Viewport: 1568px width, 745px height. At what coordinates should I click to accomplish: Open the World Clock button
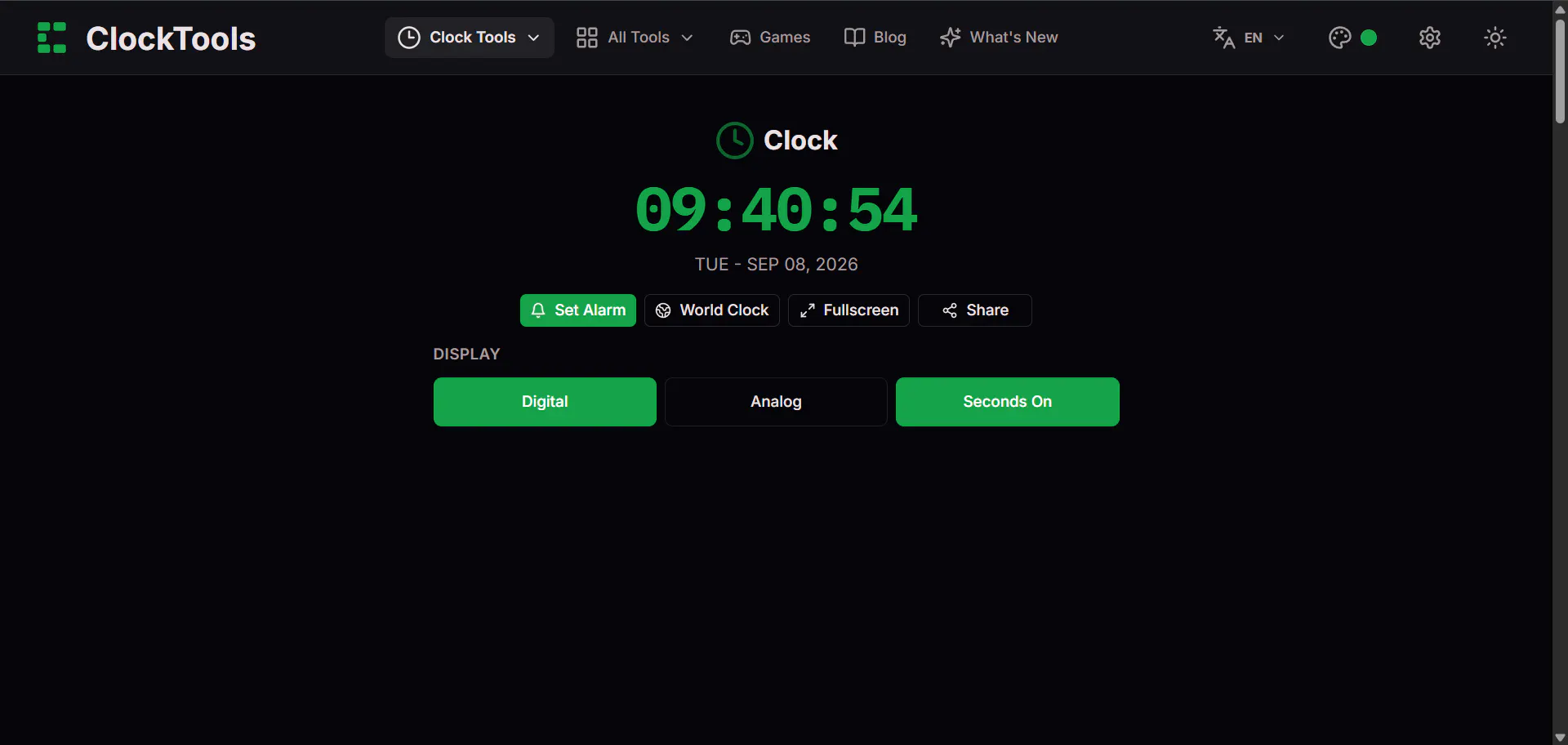tap(712, 310)
